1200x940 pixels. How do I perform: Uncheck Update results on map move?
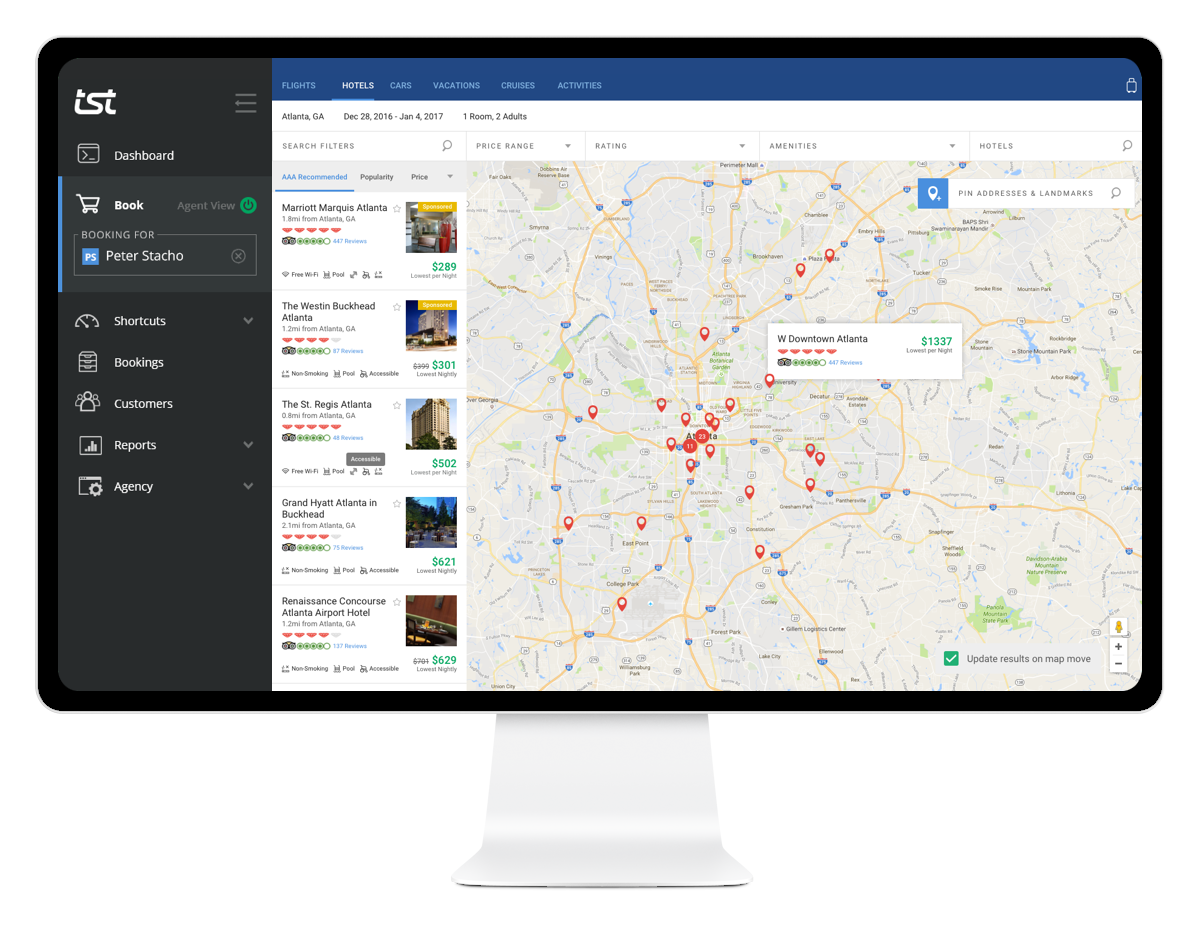[951, 659]
